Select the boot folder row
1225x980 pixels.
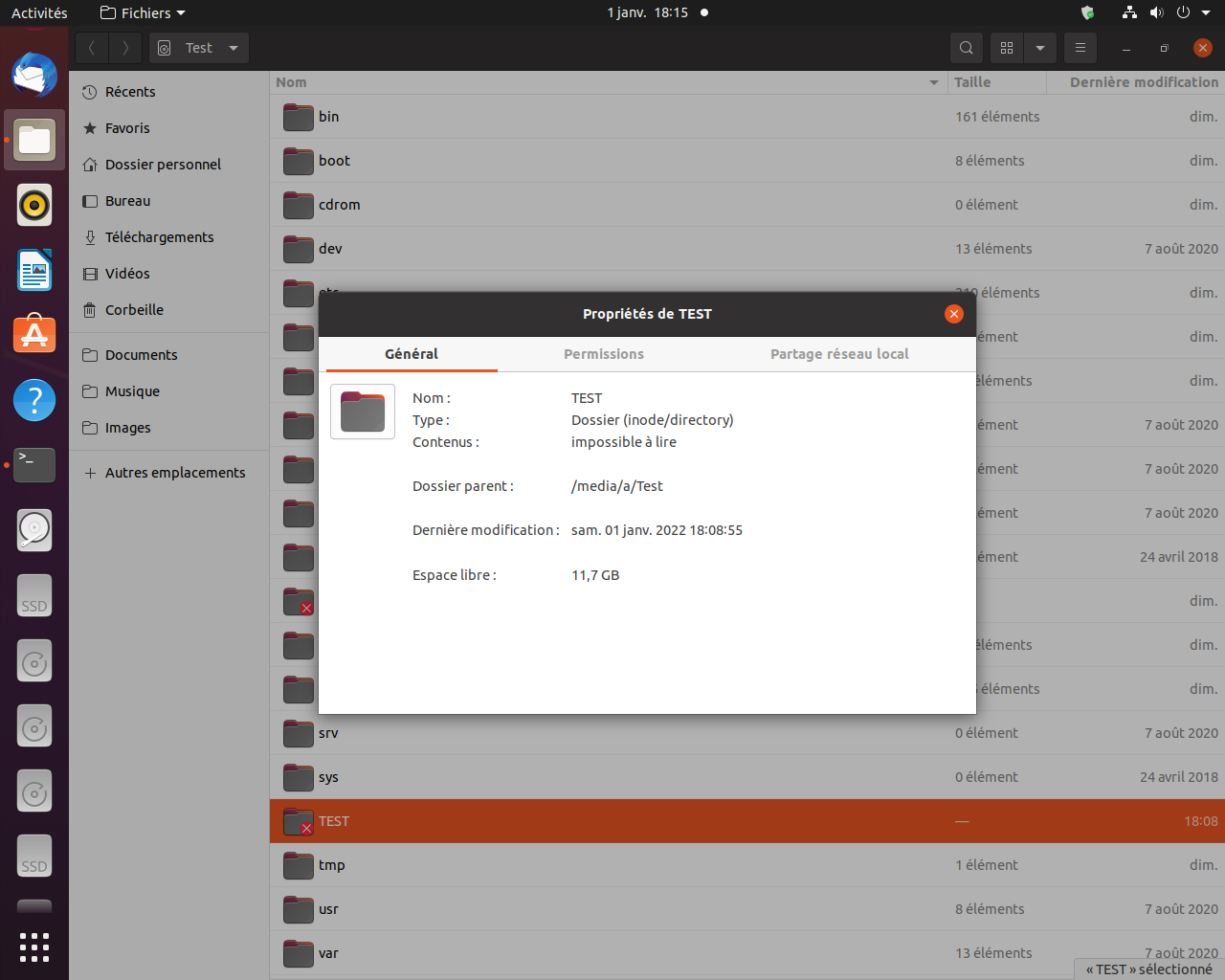point(746,161)
